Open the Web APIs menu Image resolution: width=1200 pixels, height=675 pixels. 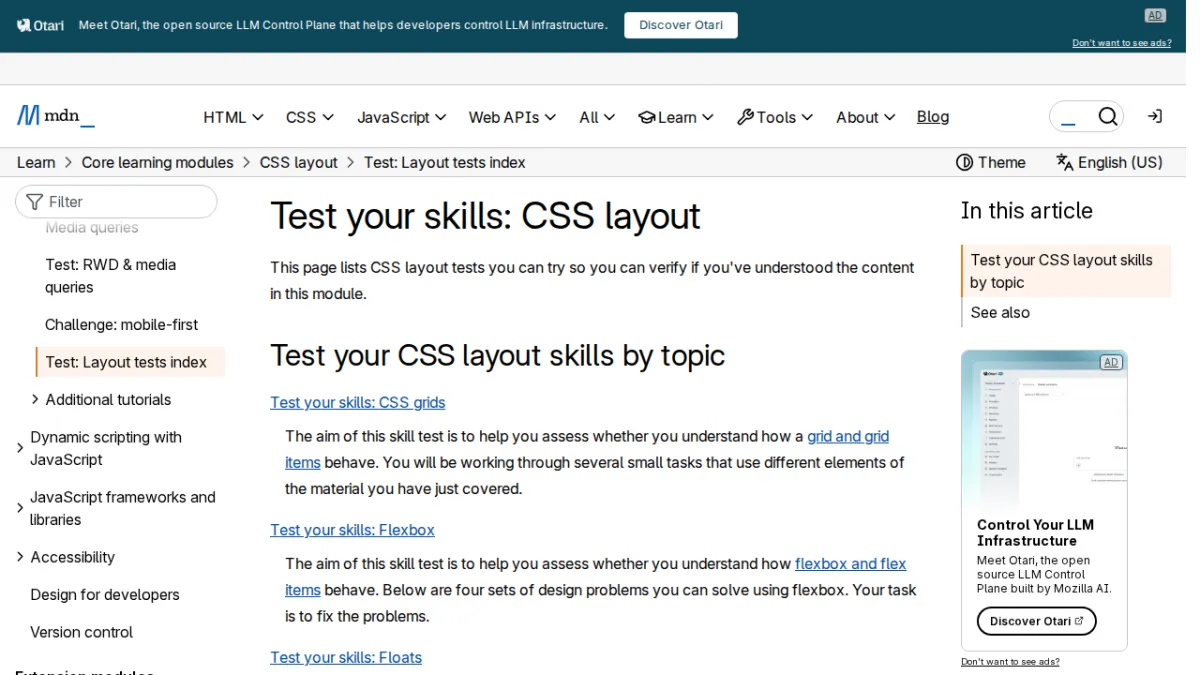pos(512,117)
